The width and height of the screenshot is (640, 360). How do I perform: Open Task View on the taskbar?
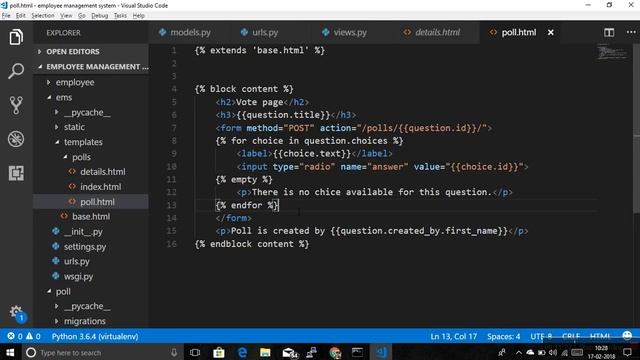195,352
